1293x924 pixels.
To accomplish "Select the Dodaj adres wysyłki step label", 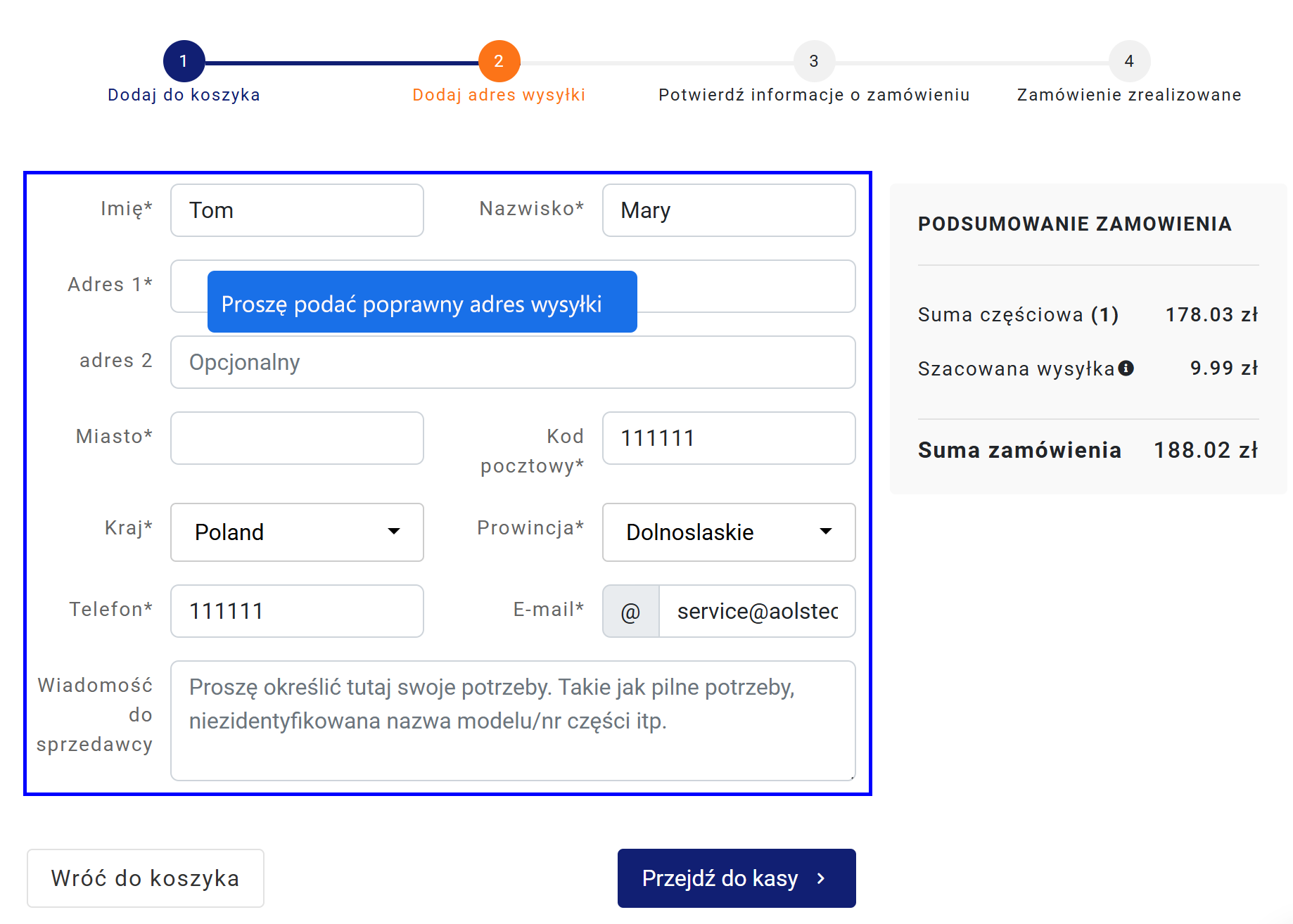I will click(499, 95).
